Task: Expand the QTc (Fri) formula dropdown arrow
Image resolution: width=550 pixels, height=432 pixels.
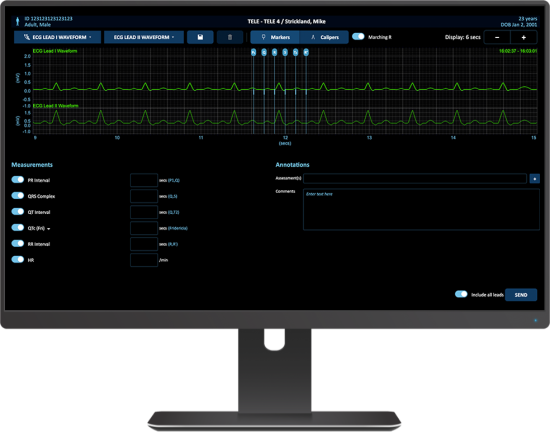Action: click(49, 229)
